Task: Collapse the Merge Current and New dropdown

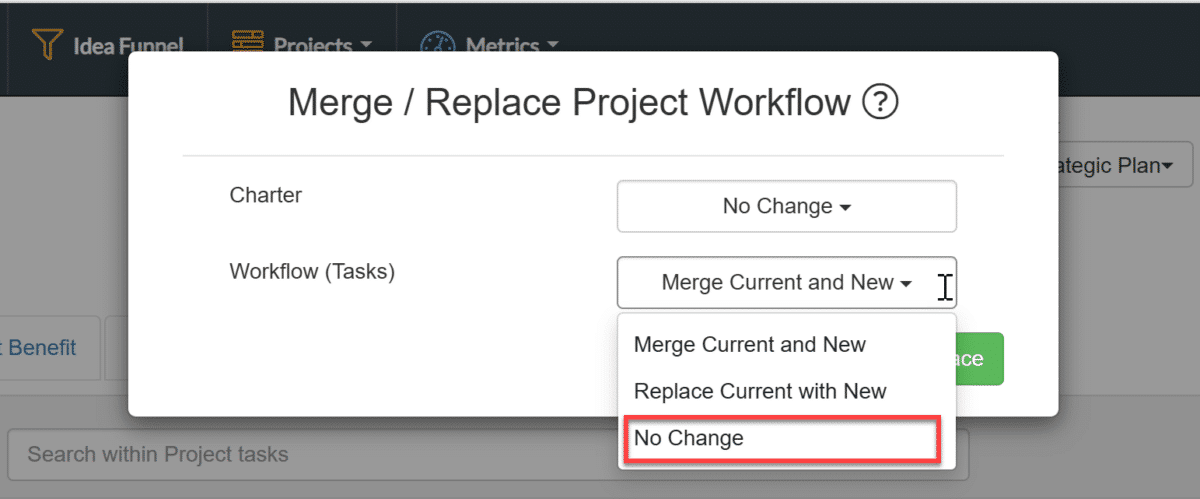Action: coord(787,282)
